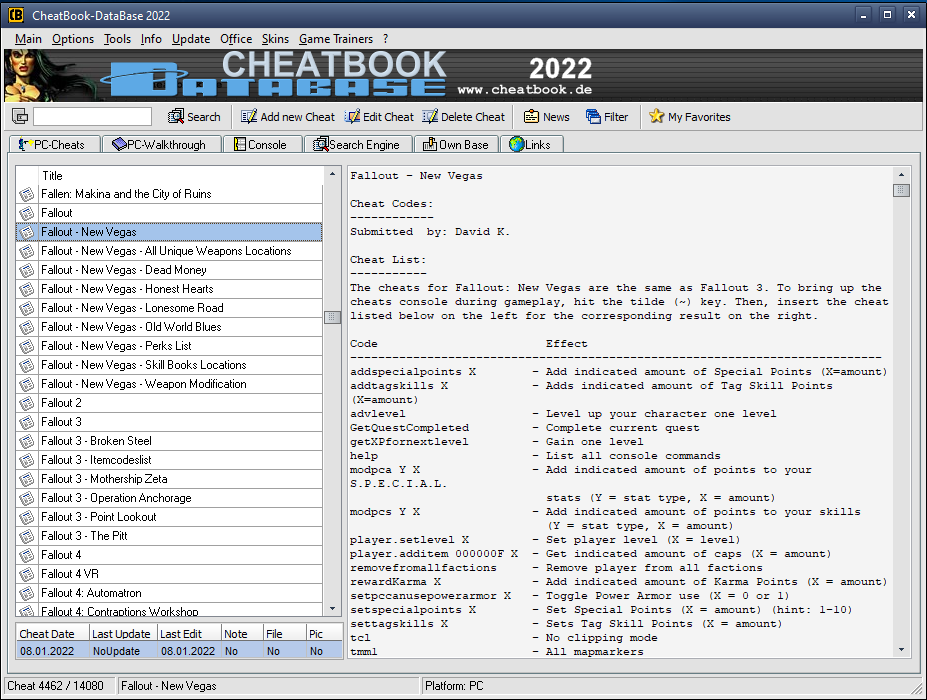Click icon beside Fallout 3 entry
The height and width of the screenshot is (700, 927).
click(x=27, y=422)
